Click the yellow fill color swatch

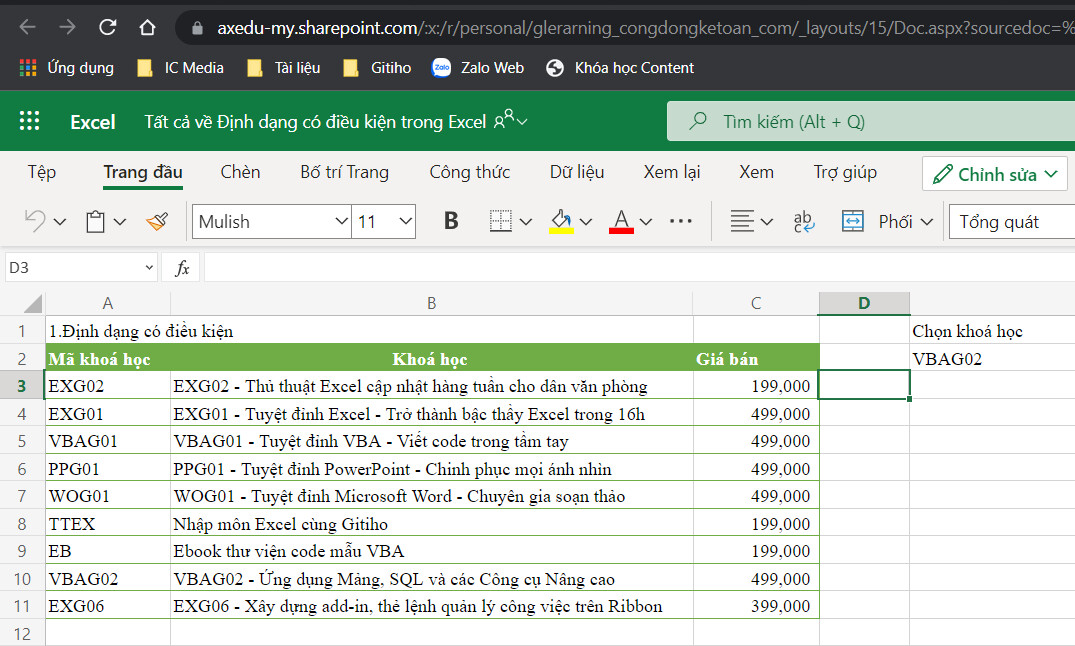561,229
